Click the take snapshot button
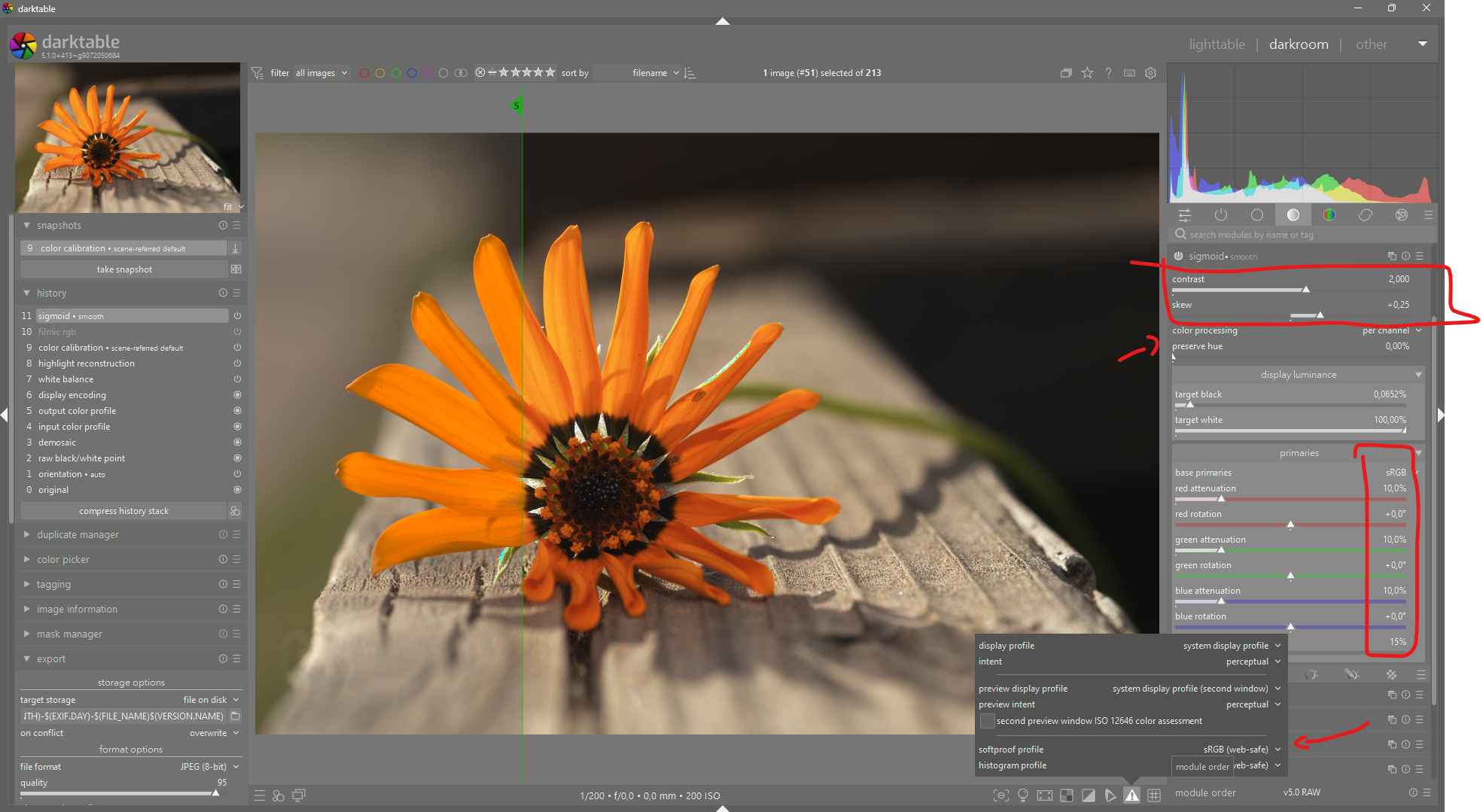The image size is (1483, 812). coord(124,269)
